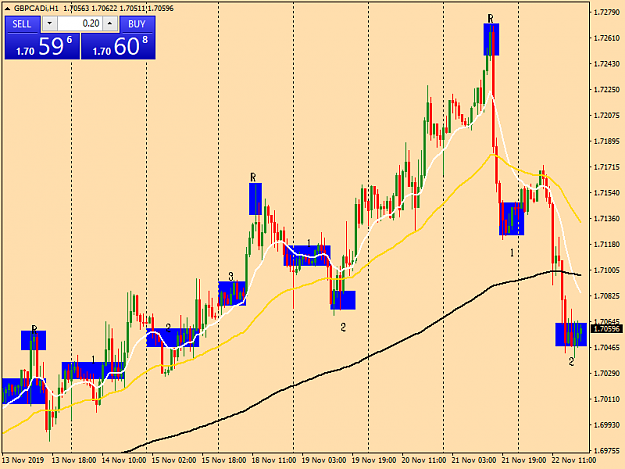Click time axis label 15 Nov 18:00
625x469 pixels.
(x=224, y=460)
